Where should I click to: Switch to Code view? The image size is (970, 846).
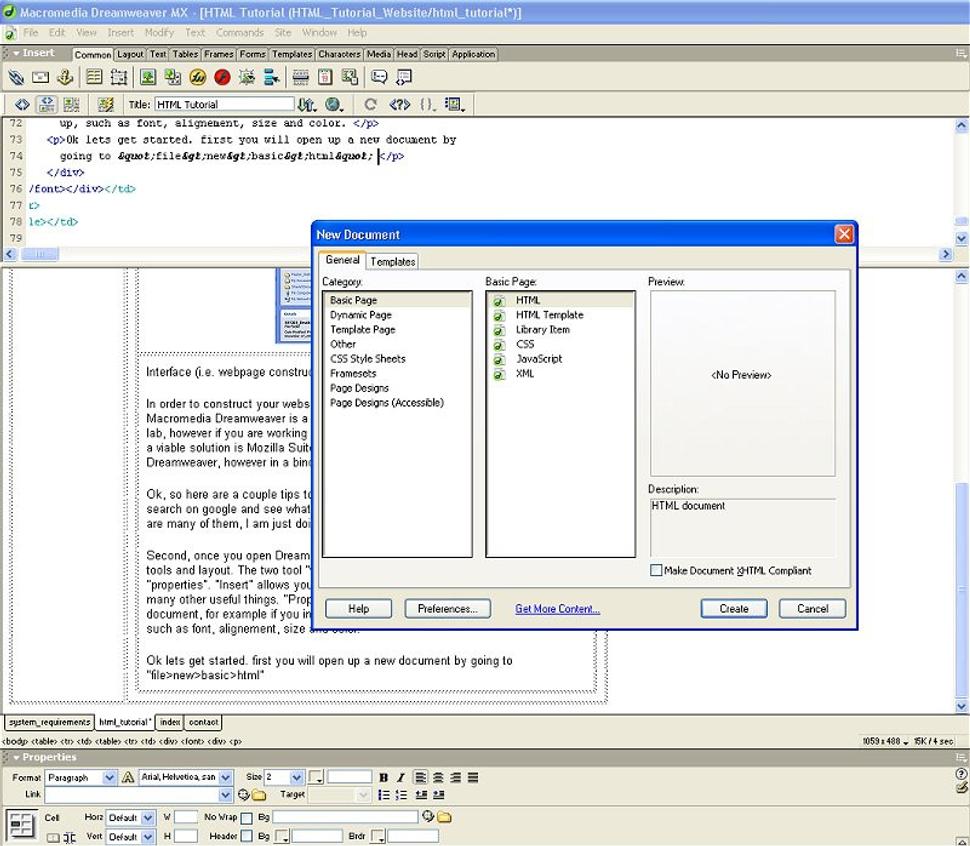coord(22,104)
